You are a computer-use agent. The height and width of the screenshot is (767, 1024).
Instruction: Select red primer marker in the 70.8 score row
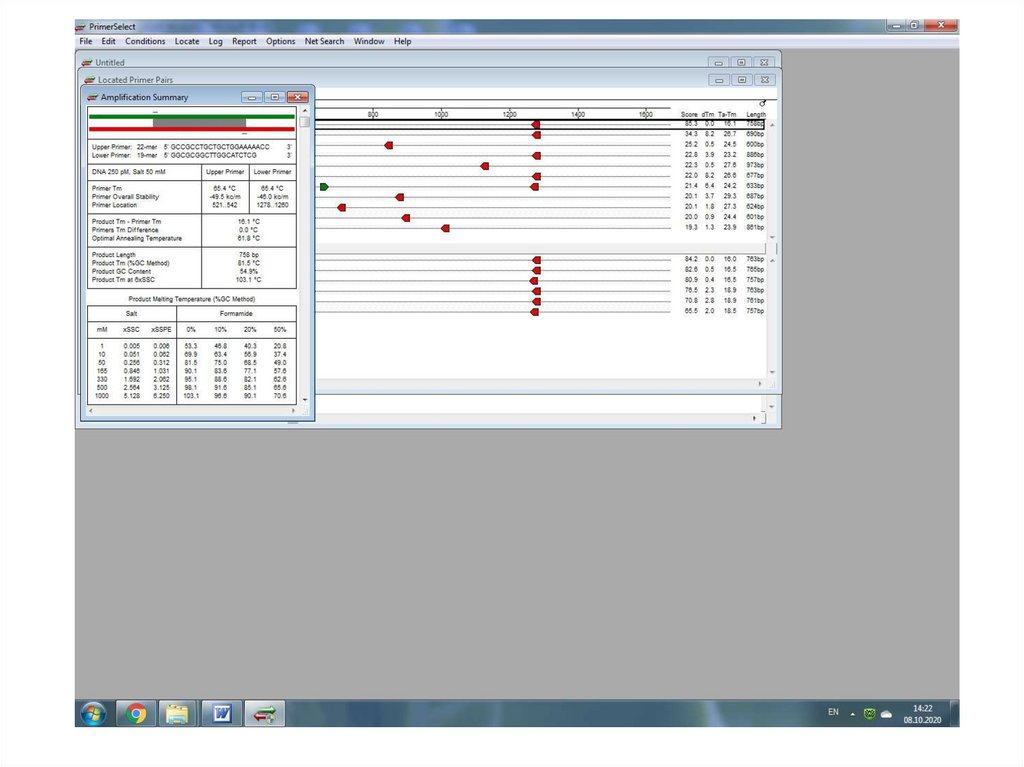pyautogui.click(x=536, y=302)
